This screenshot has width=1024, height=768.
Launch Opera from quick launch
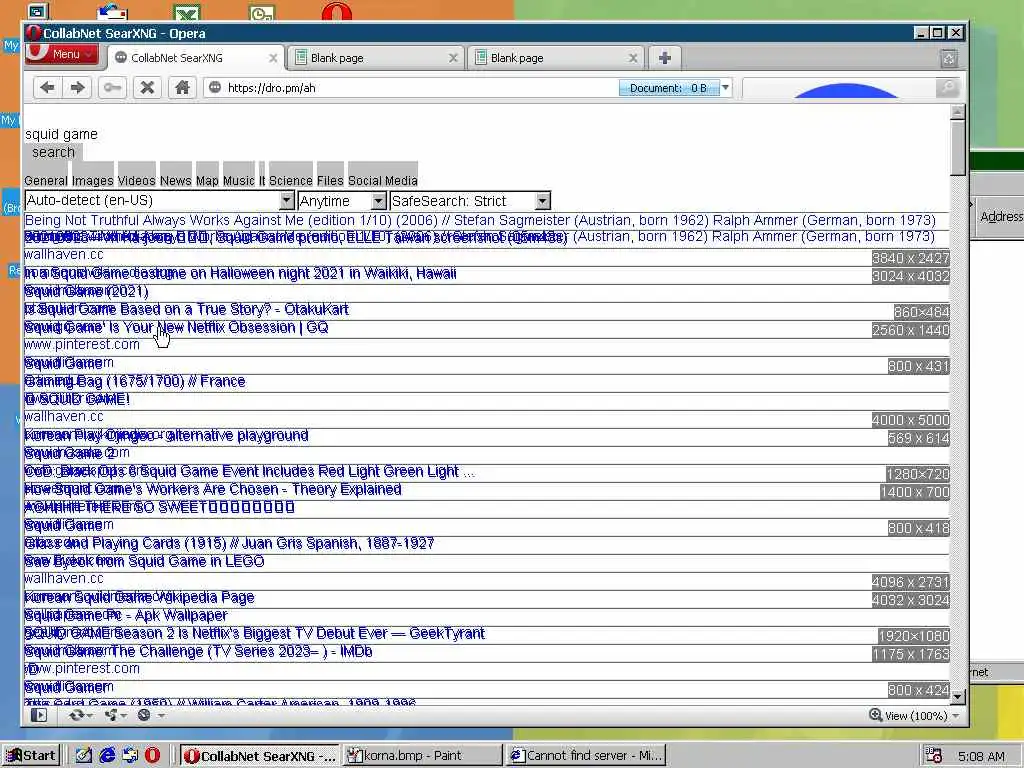pos(152,756)
